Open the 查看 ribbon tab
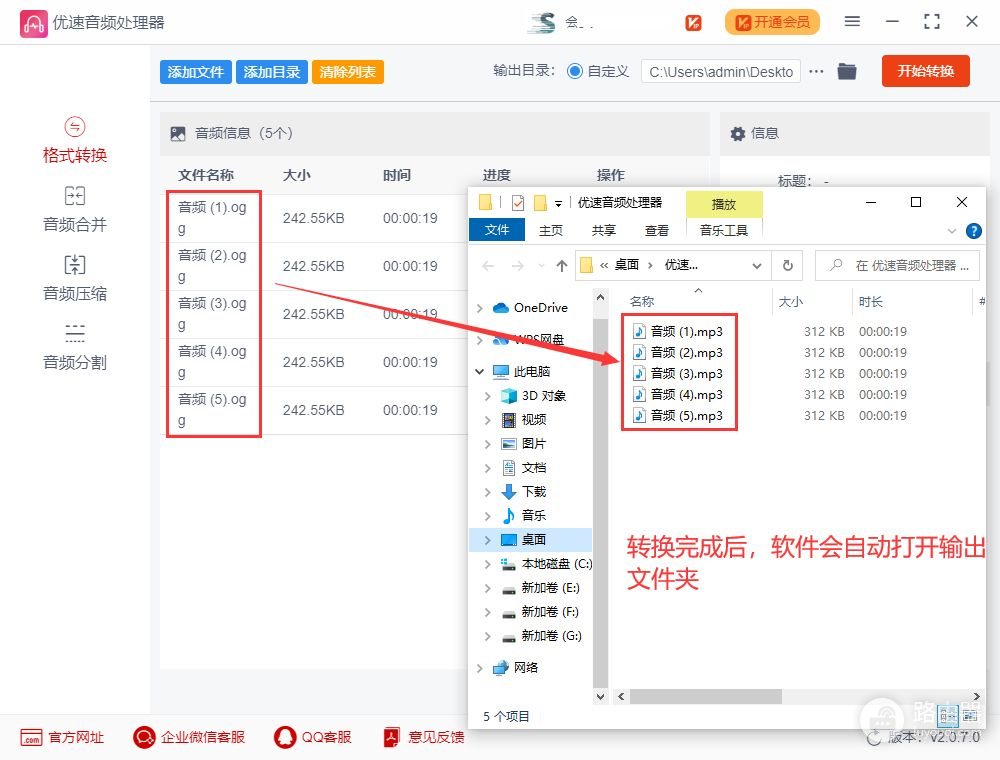 (x=657, y=230)
